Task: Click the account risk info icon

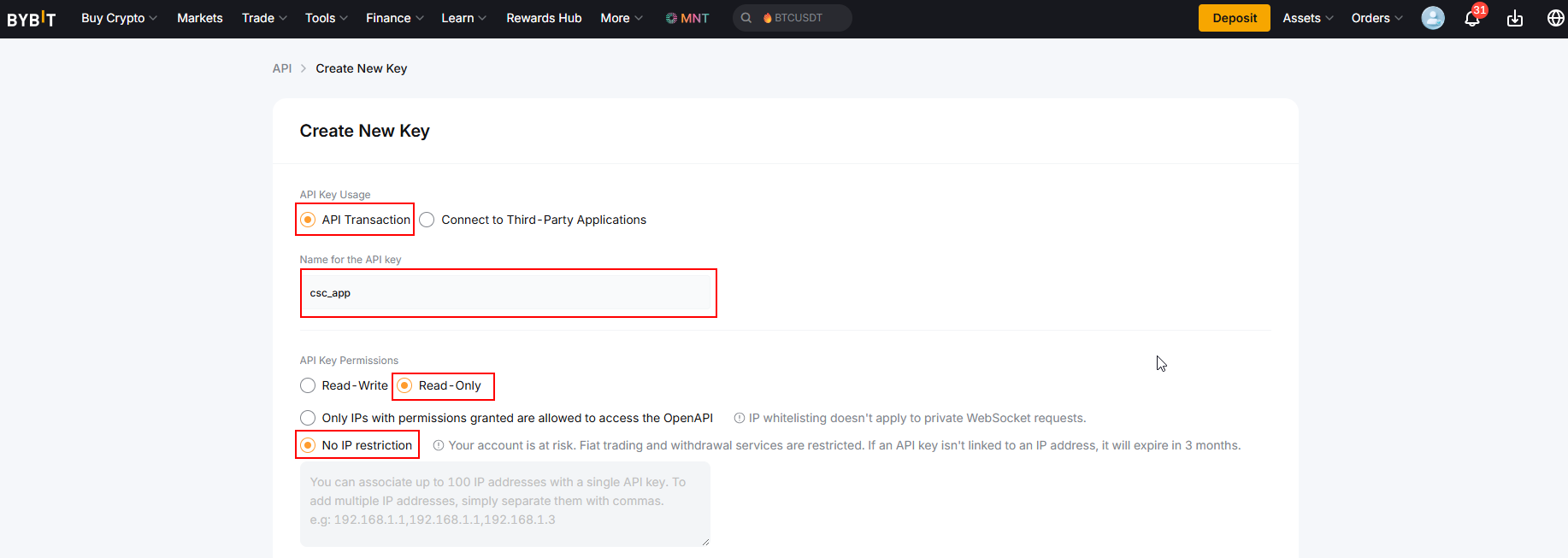Action: coord(439,445)
